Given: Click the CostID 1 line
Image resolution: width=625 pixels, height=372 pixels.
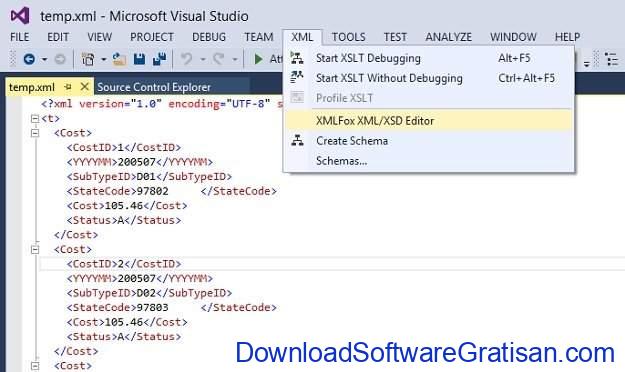Looking at the screenshot, I should [124, 148].
